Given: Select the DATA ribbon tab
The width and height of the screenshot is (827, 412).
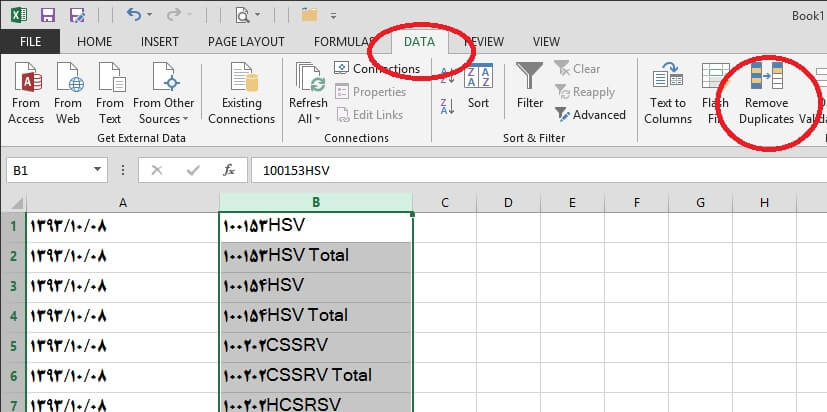Looking at the screenshot, I should coord(419,42).
